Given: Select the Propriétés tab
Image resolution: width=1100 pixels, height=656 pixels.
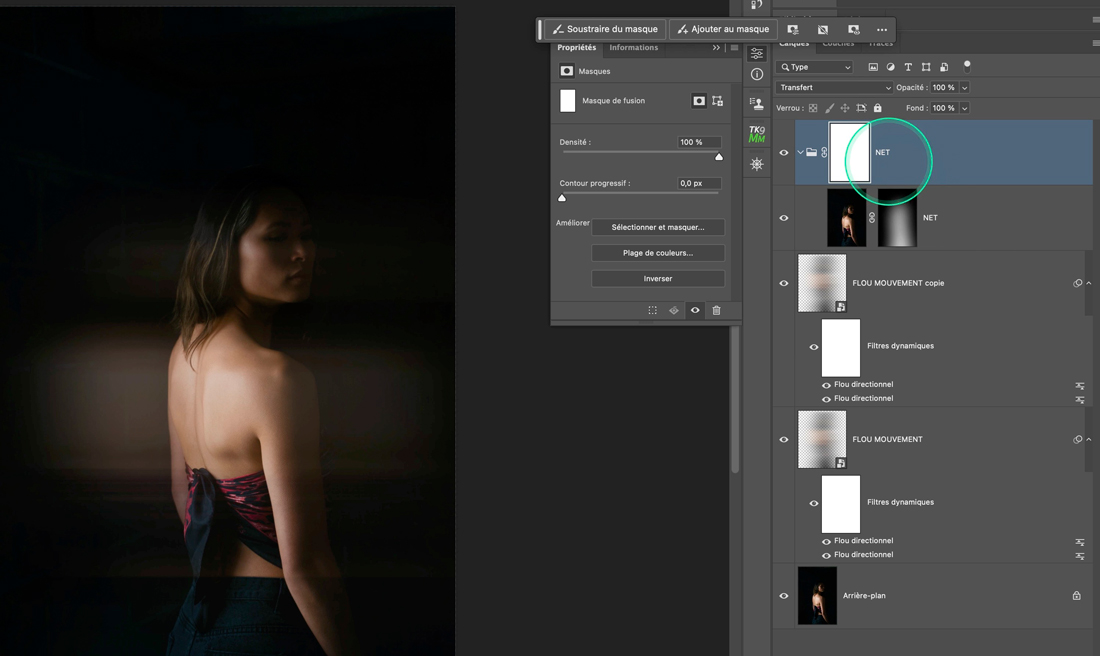Looking at the screenshot, I should 577,48.
